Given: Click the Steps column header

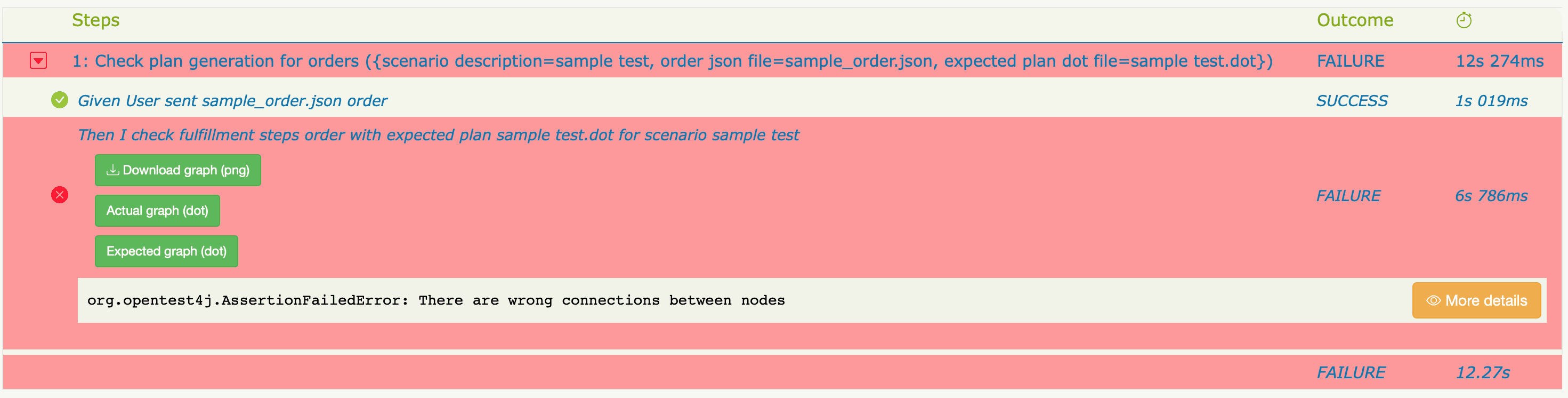Looking at the screenshot, I should click(95, 20).
